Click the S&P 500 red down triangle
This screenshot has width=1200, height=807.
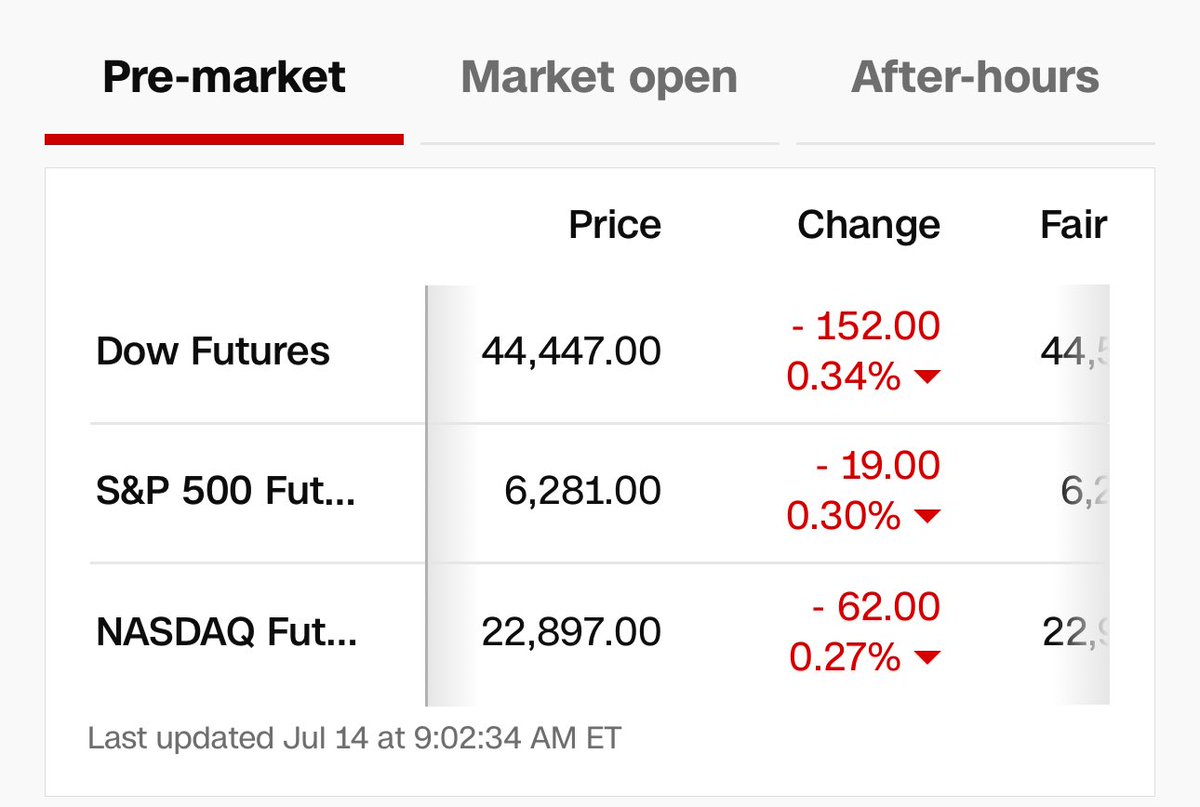(927, 517)
